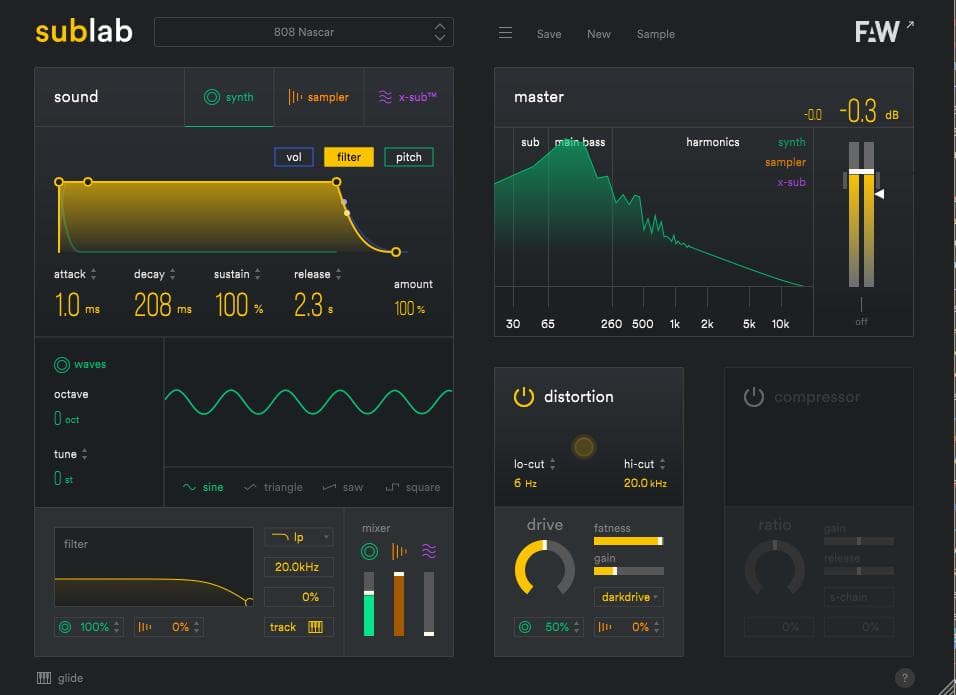This screenshot has height=695, width=956.
Task: Click the FAW logo external link icon
Action: [x=910, y=24]
